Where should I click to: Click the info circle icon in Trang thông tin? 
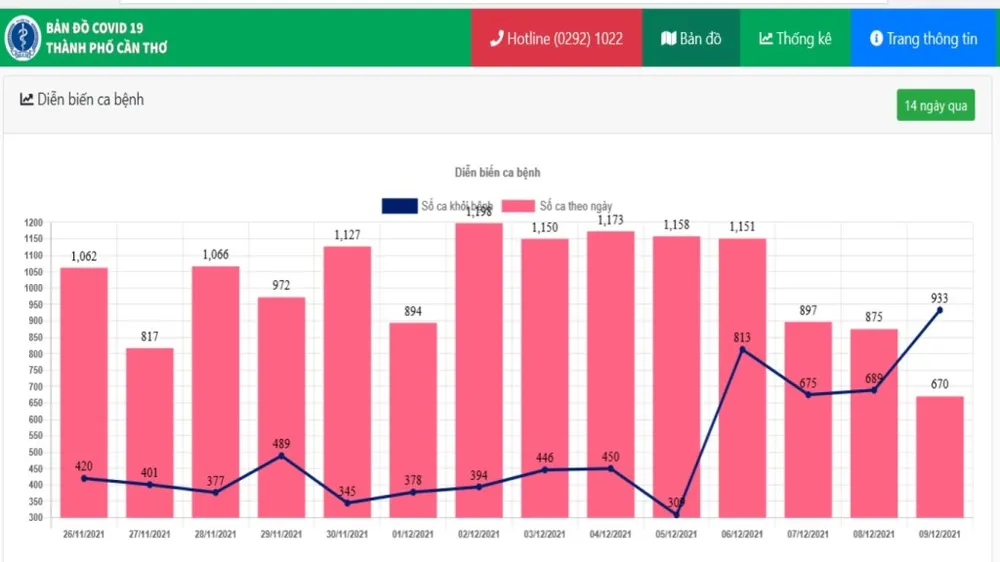[x=876, y=39]
